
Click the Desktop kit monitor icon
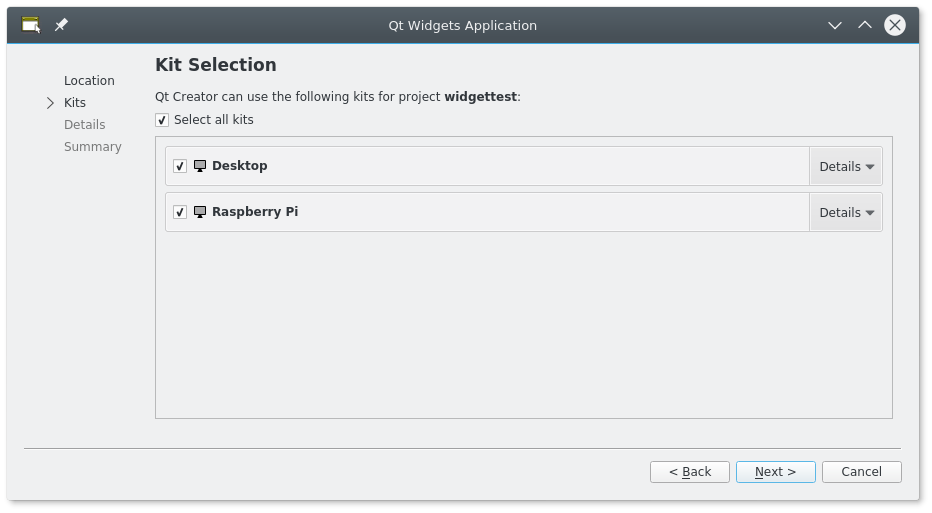coord(200,166)
